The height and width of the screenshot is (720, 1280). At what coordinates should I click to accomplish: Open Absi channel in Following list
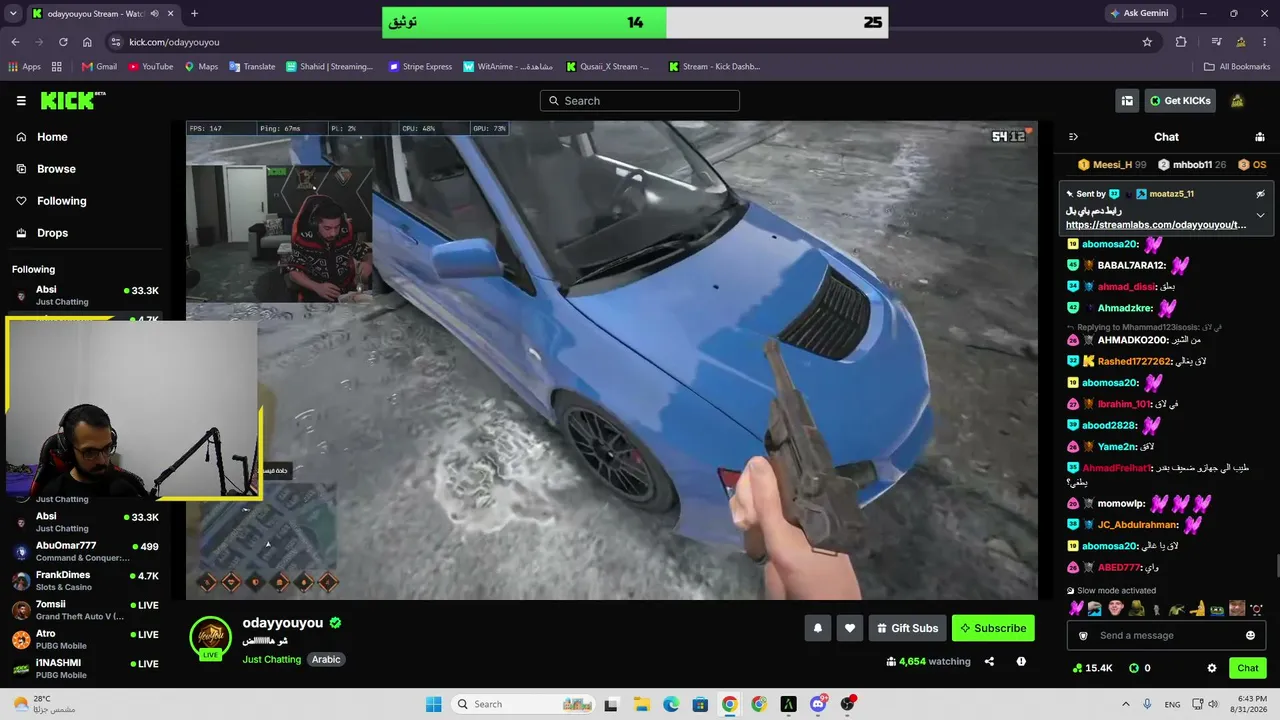click(86, 295)
